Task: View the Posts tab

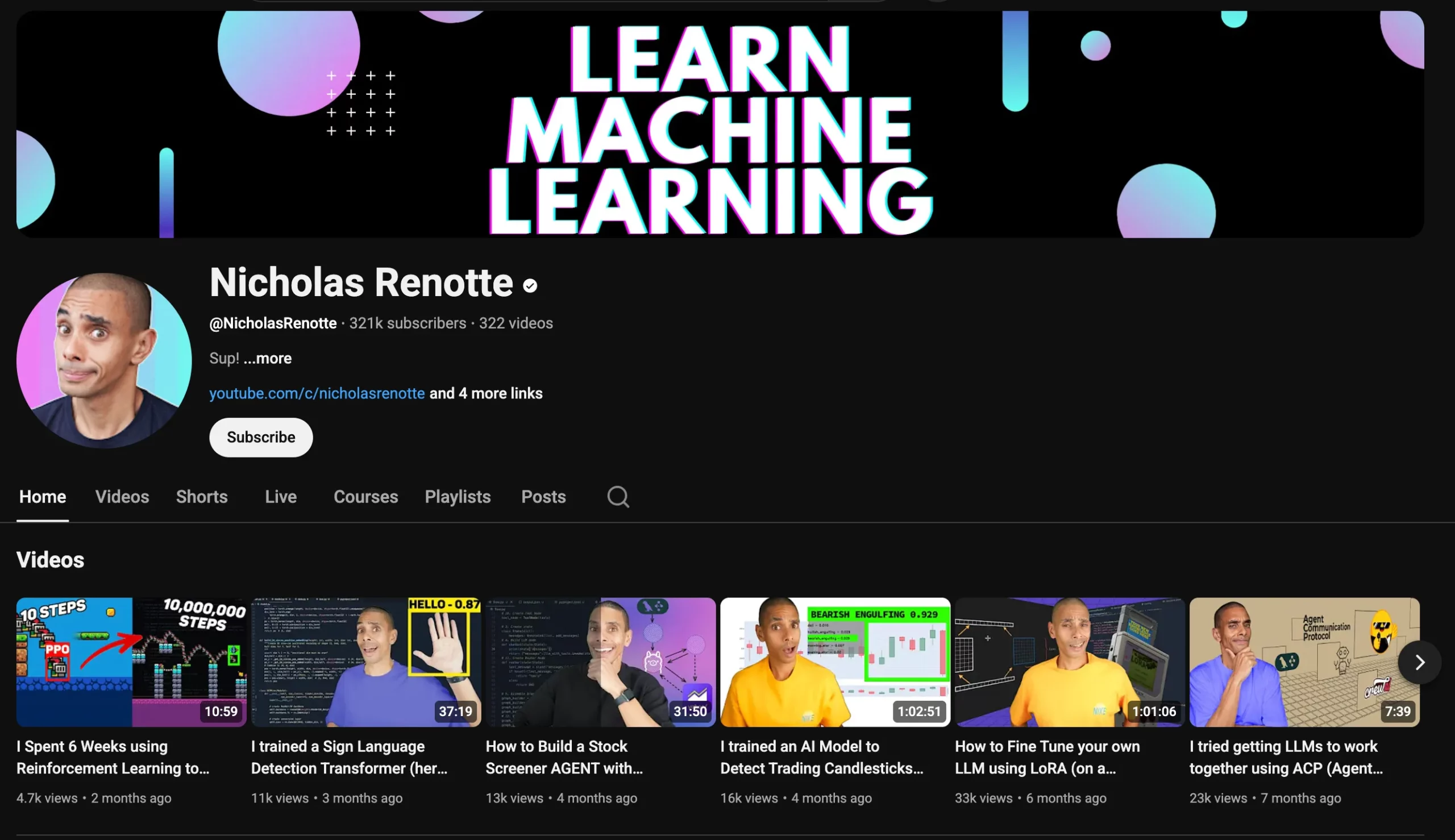Action: point(543,497)
